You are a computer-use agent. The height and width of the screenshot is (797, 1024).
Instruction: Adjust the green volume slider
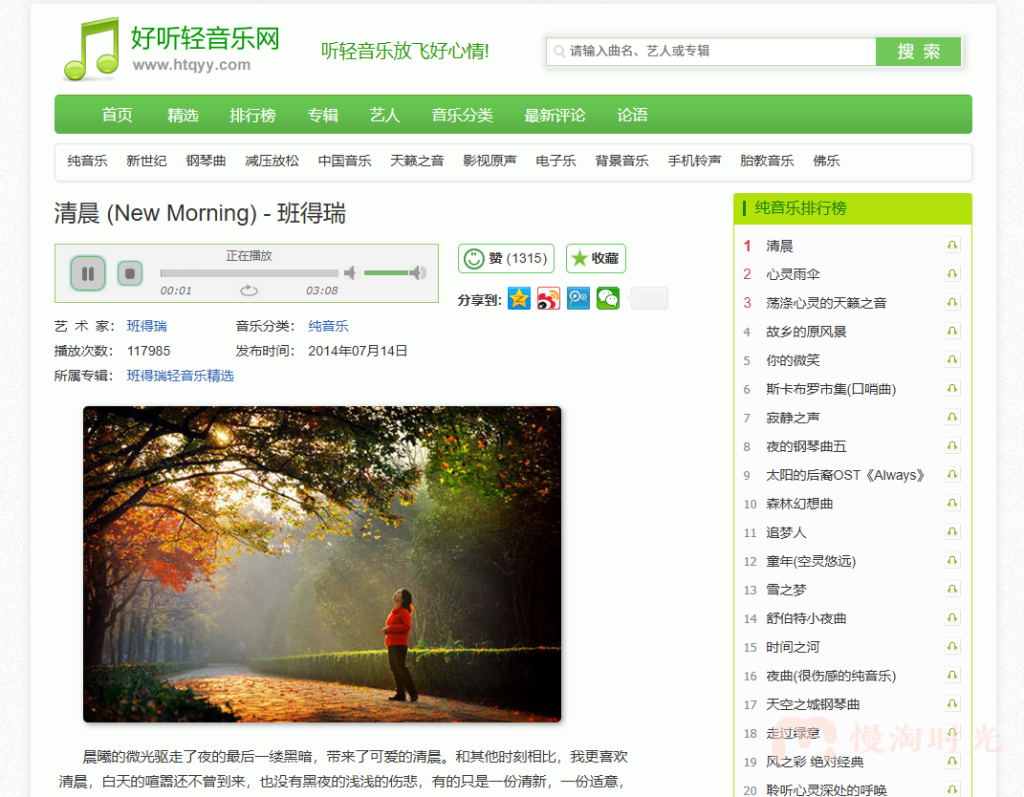386,272
